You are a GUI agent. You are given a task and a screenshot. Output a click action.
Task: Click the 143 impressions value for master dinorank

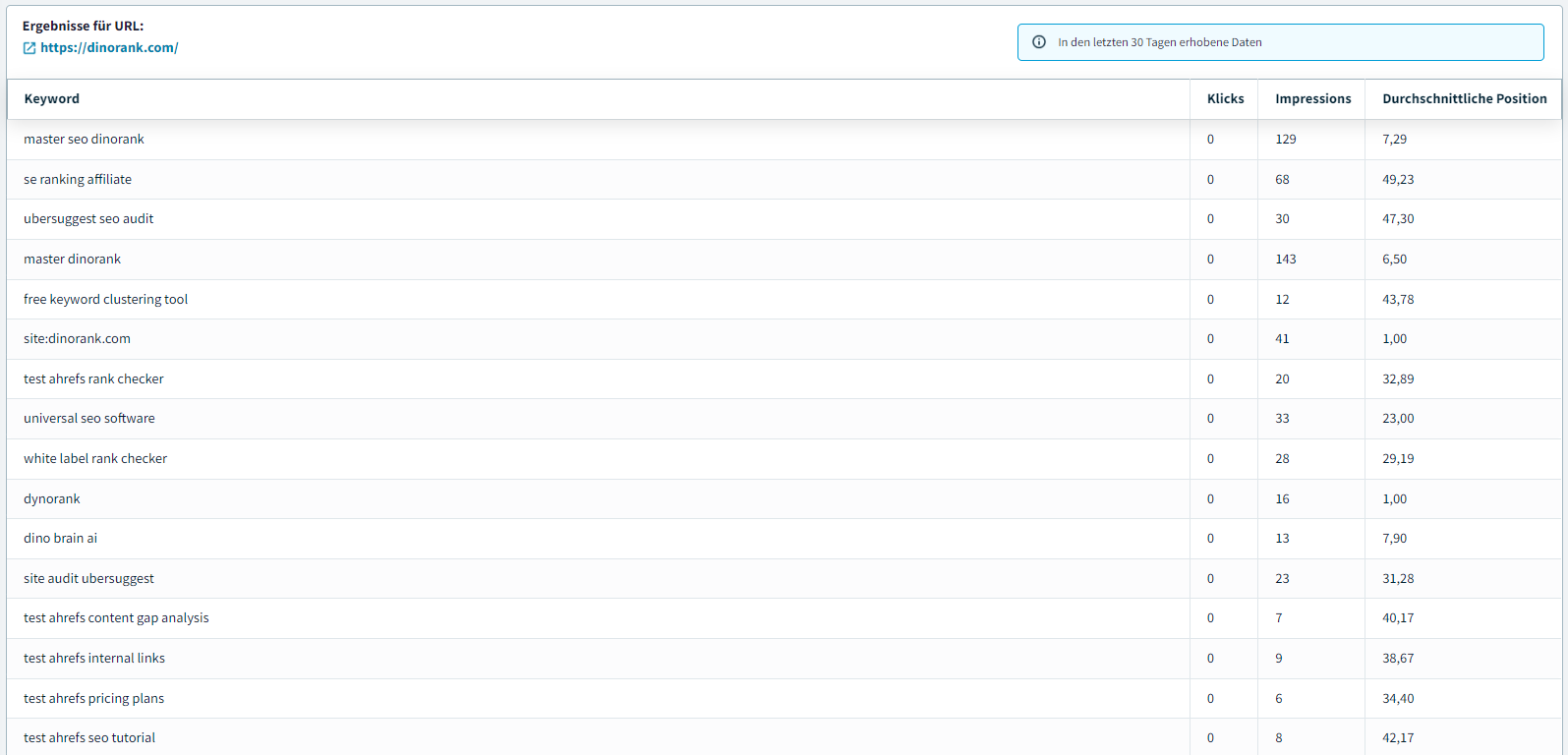(1285, 260)
